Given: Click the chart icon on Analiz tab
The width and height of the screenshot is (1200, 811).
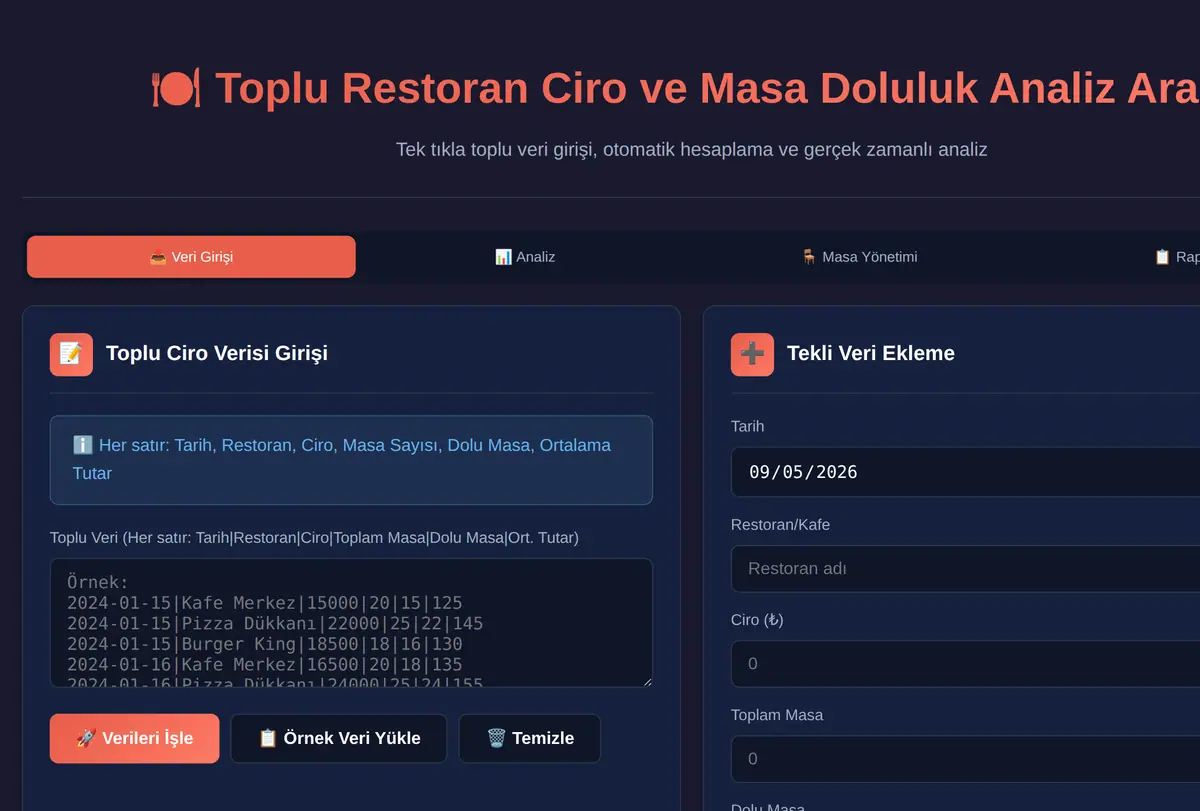Looking at the screenshot, I should pyautogui.click(x=503, y=257).
